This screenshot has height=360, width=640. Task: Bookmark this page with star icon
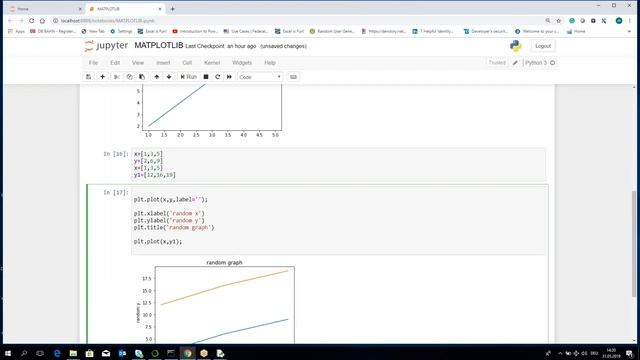[x=559, y=20]
